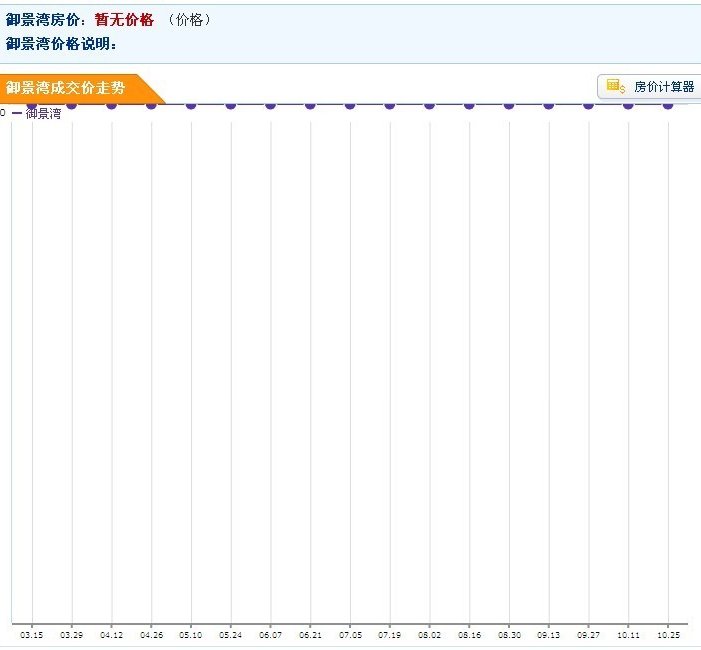This screenshot has width=701, height=650.
Task: Click the data point above date 04.12
Action: click(111, 105)
